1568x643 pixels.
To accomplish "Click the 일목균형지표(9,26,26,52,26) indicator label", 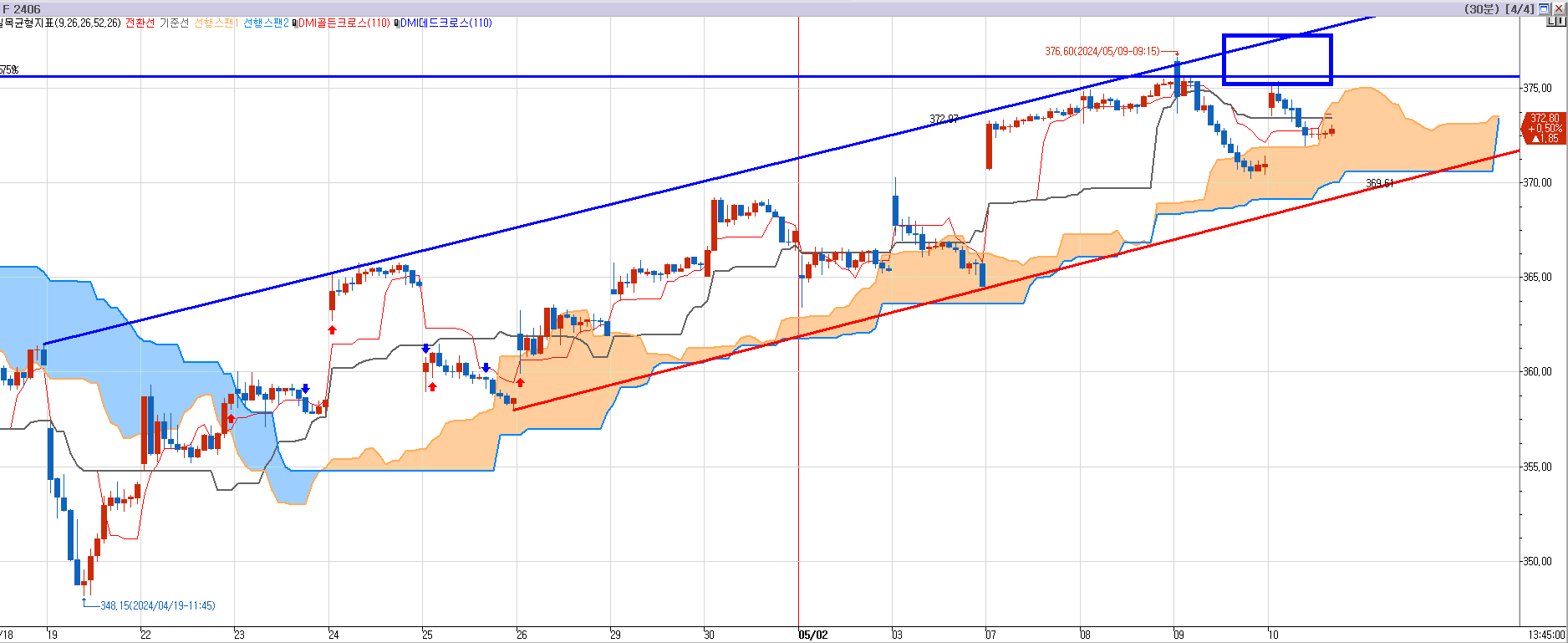I will (60, 23).
